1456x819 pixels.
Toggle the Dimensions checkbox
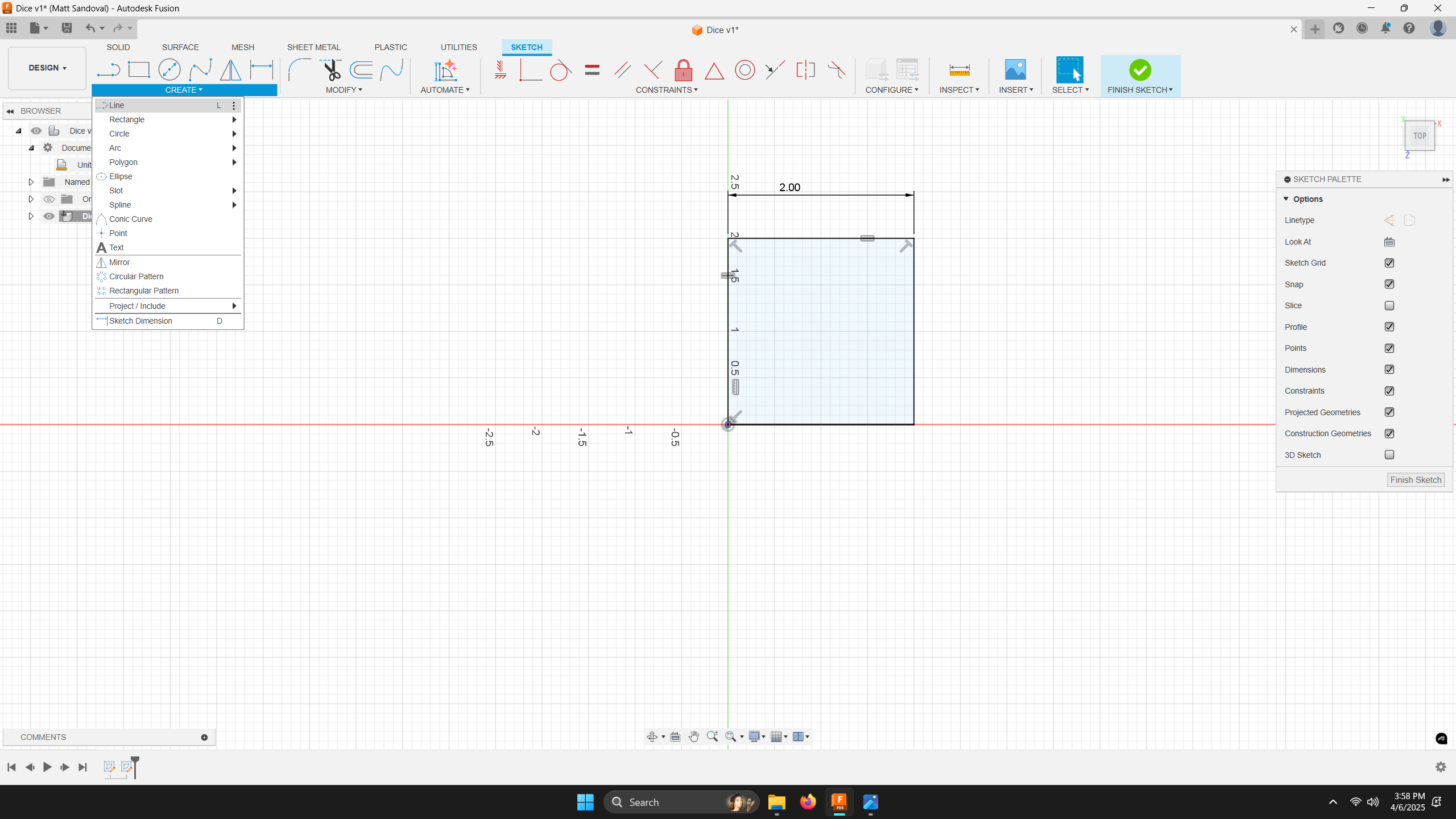pyautogui.click(x=1389, y=370)
